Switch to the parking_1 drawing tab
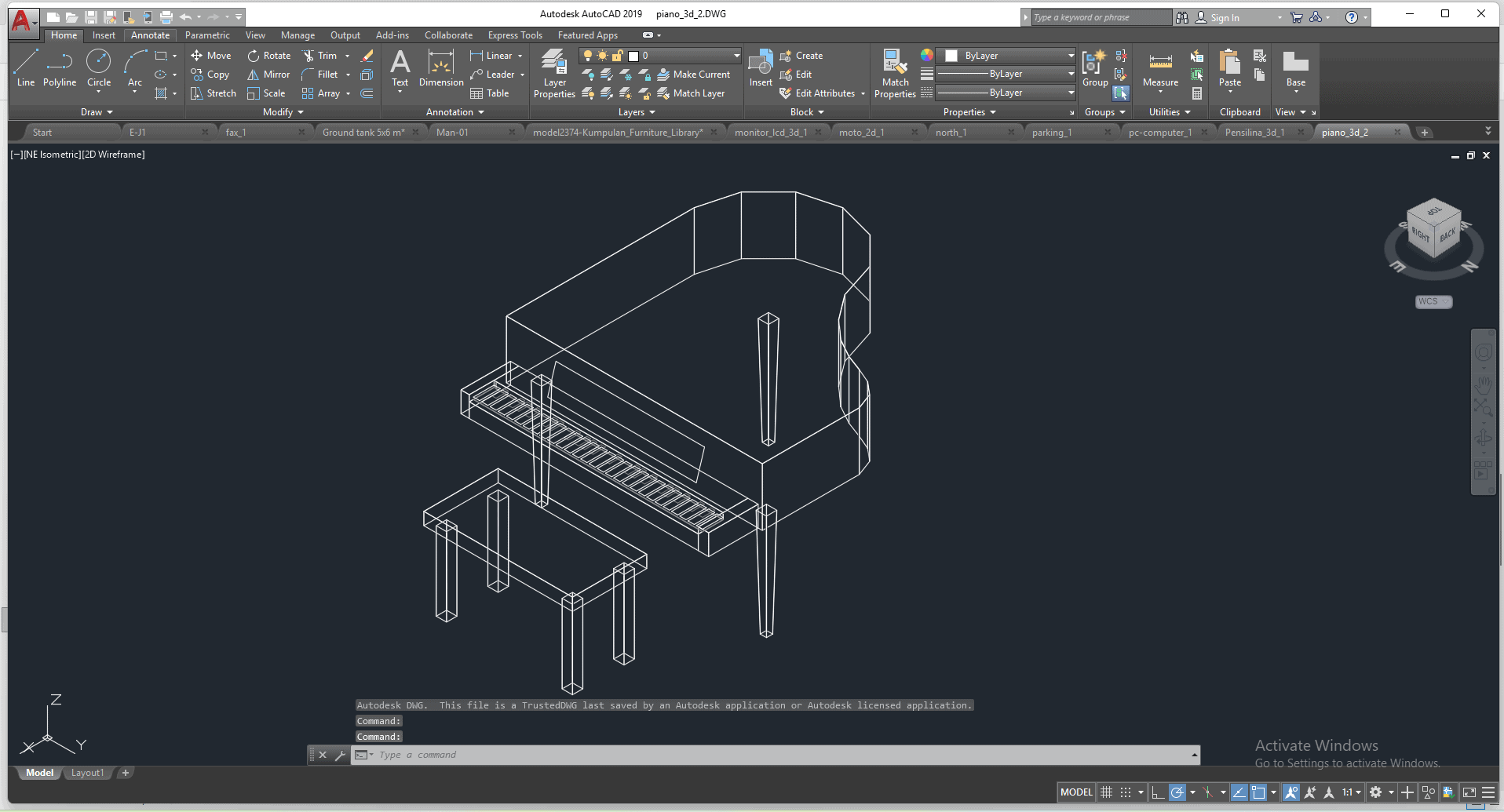 coord(1052,133)
